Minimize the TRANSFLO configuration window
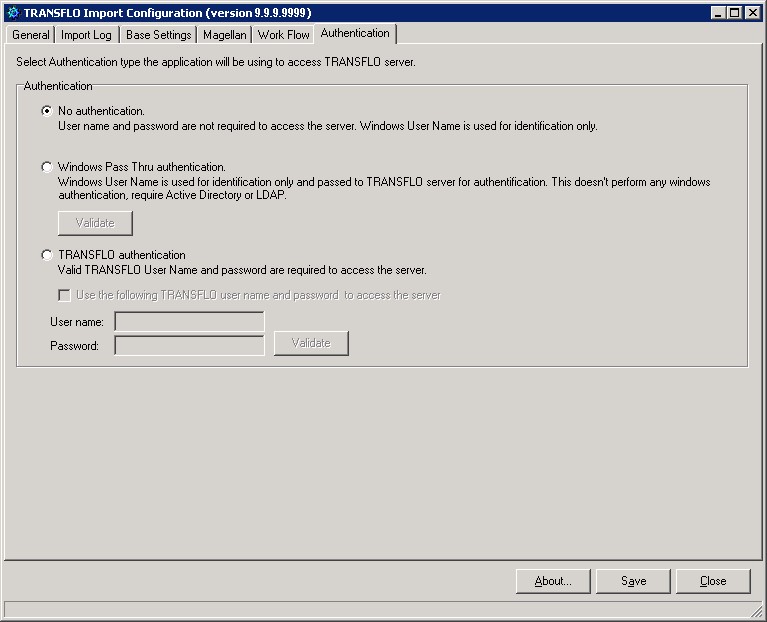The width and height of the screenshot is (767, 622). coord(718,13)
